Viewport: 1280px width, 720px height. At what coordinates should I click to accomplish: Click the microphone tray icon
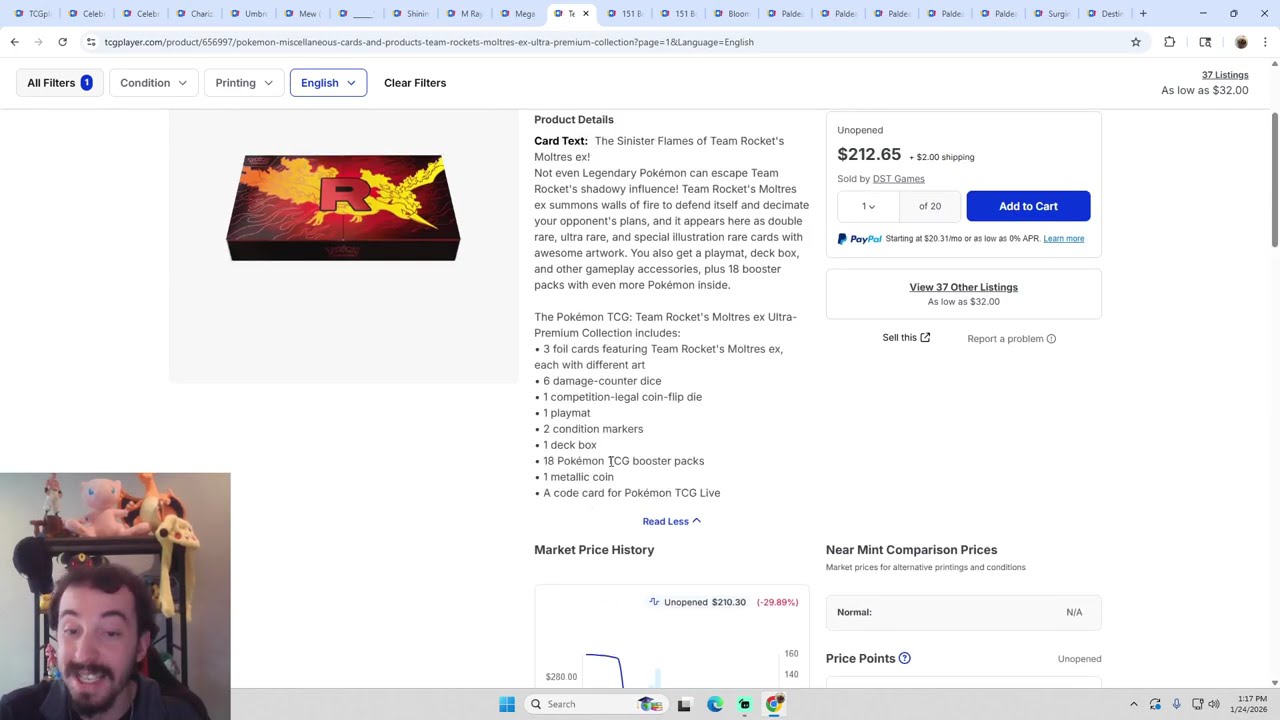coord(1176,704)
